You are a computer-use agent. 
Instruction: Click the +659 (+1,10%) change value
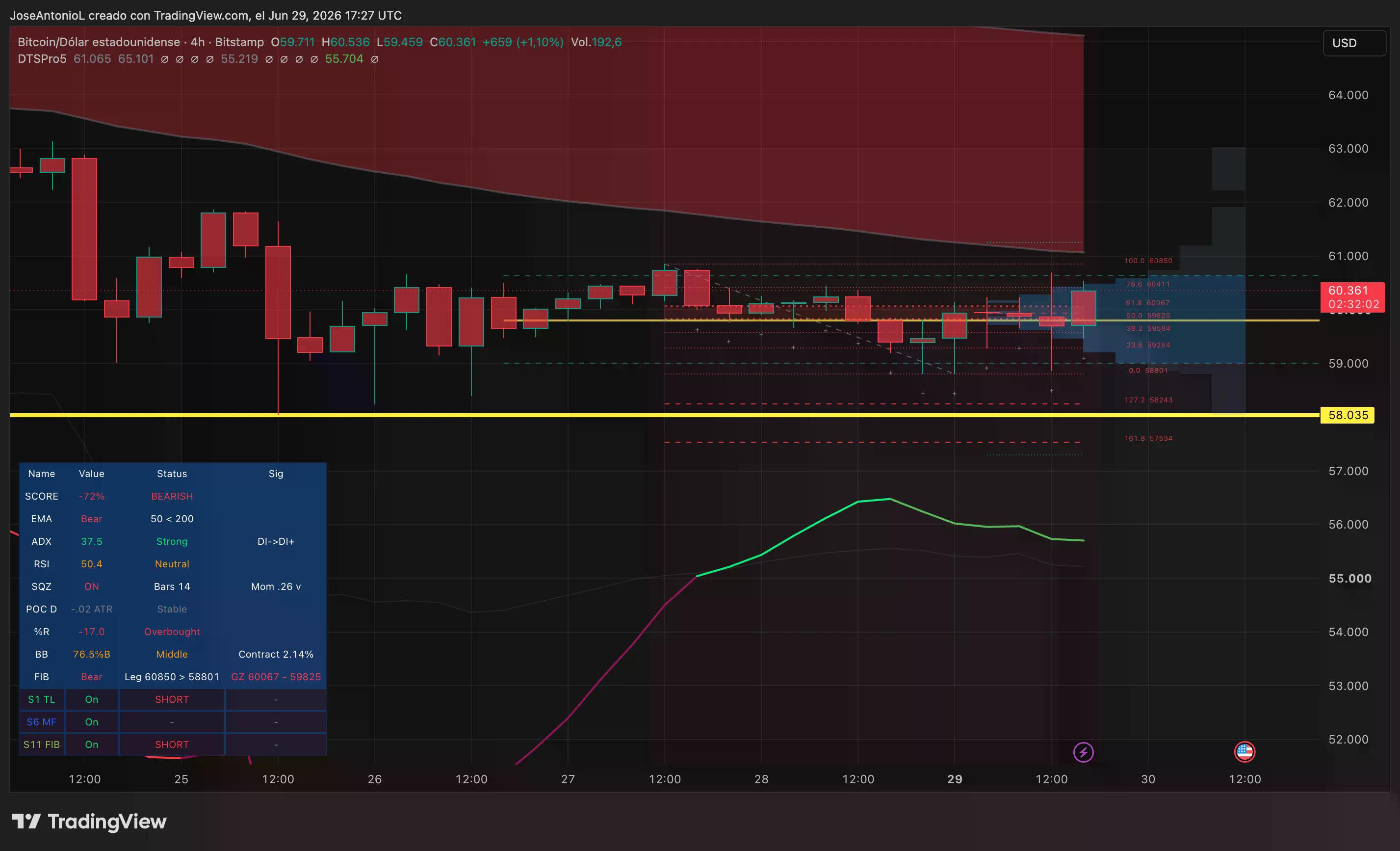(x=523, y=42)
